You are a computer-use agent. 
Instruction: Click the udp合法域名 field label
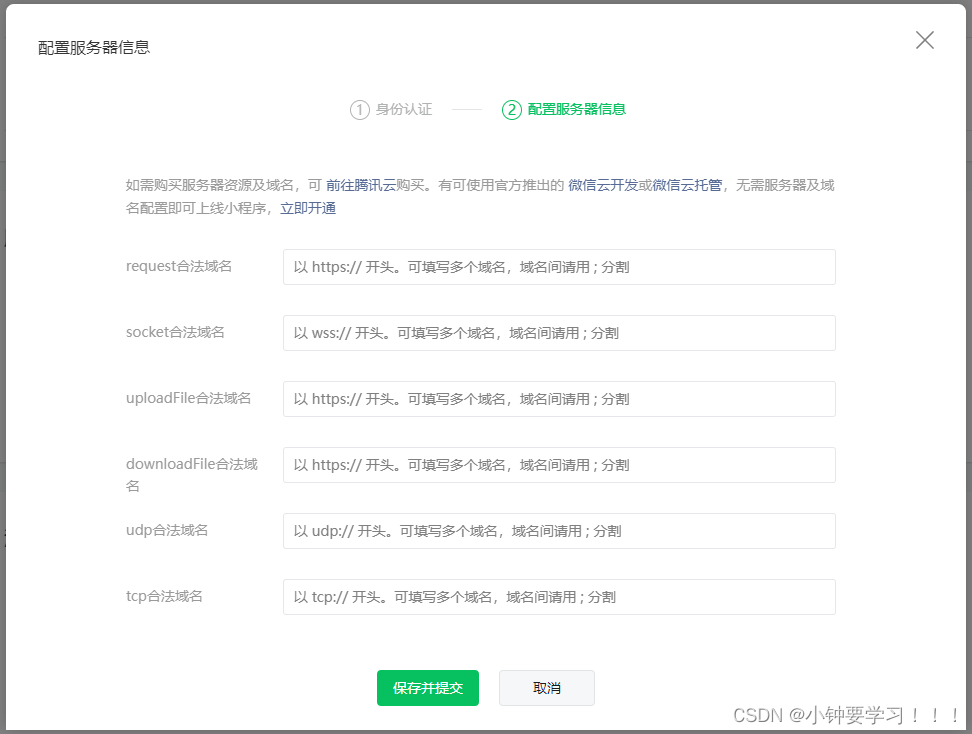(x=167, y=530)
